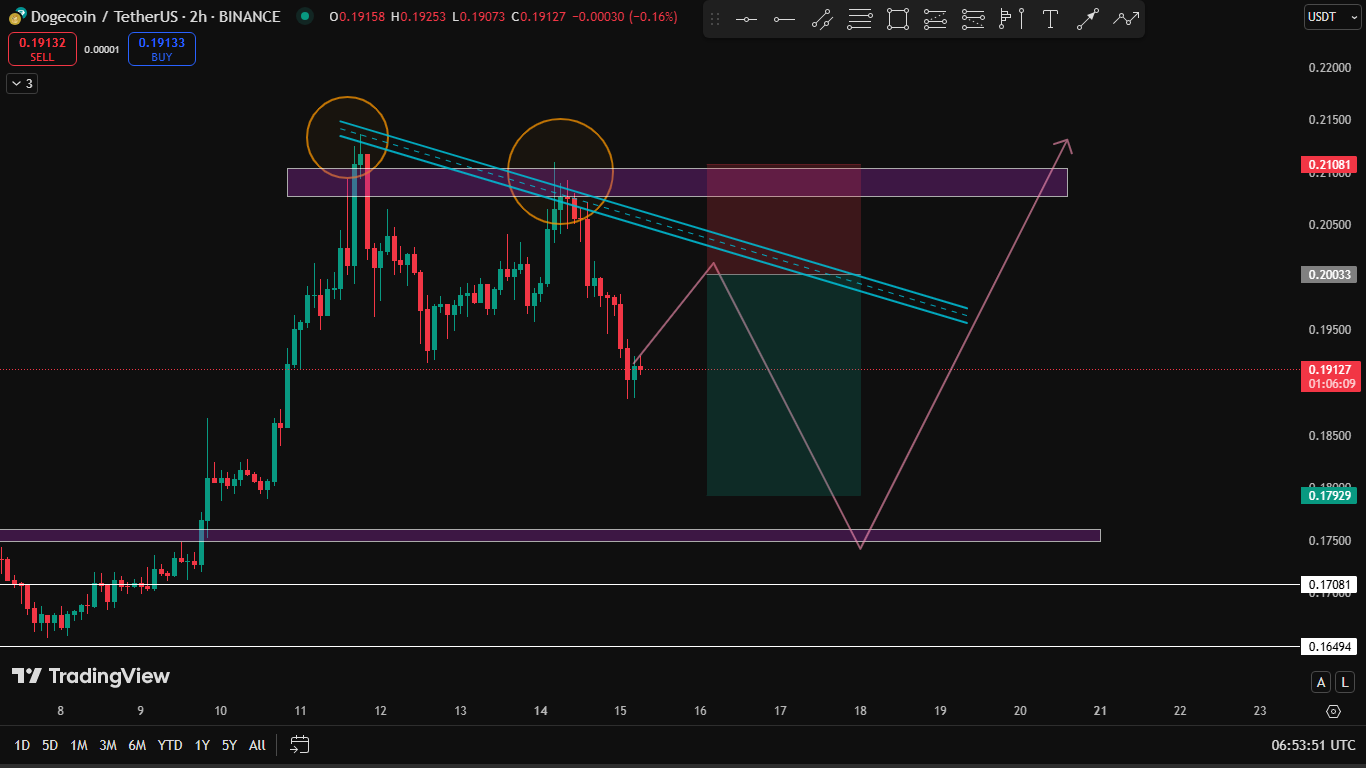Click date 21 on time axis
Screen dimensions: 1366x768
click(x=1100, y=711)
